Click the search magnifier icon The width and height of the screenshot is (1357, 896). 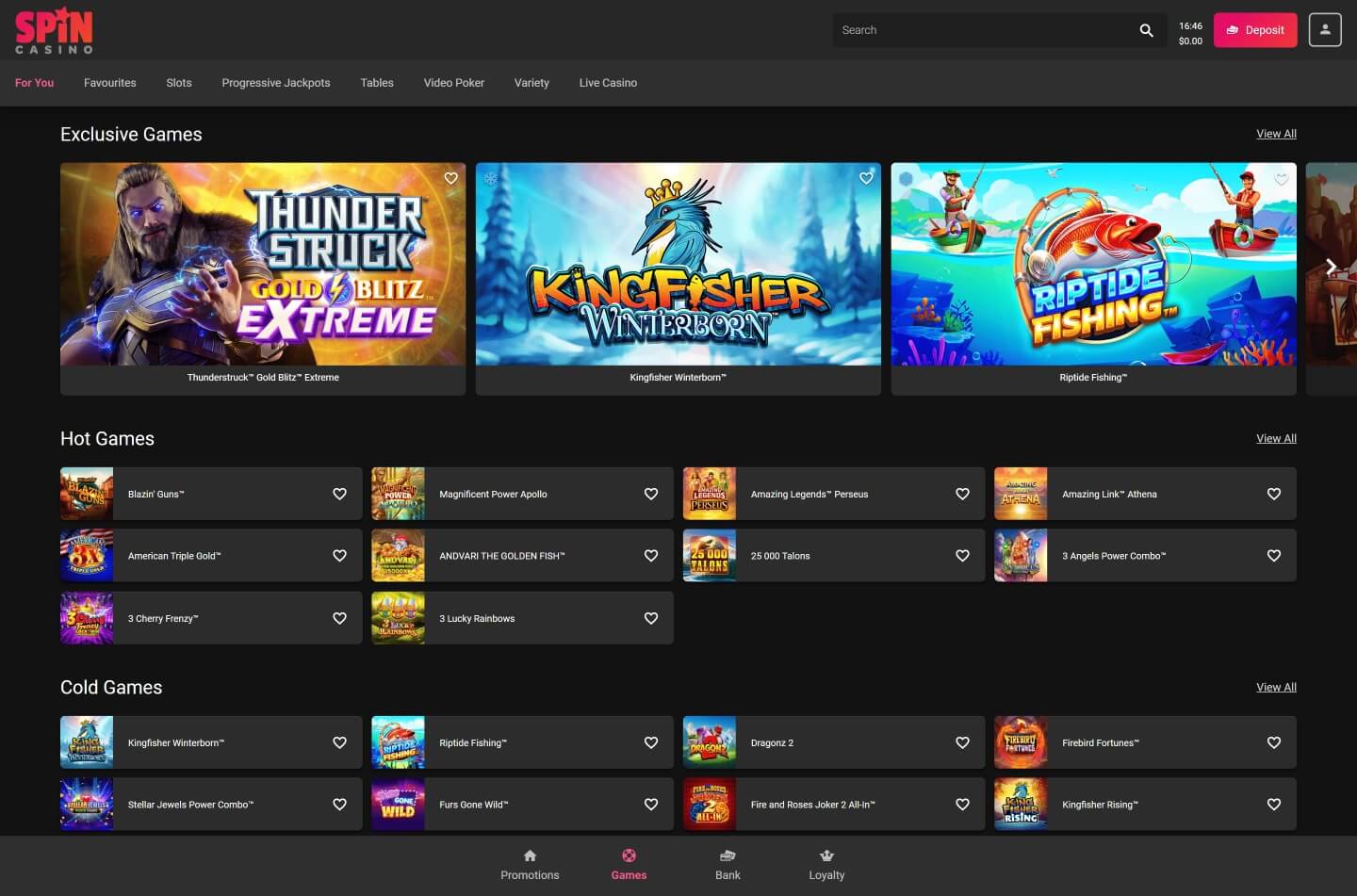tap(1146, 29)
